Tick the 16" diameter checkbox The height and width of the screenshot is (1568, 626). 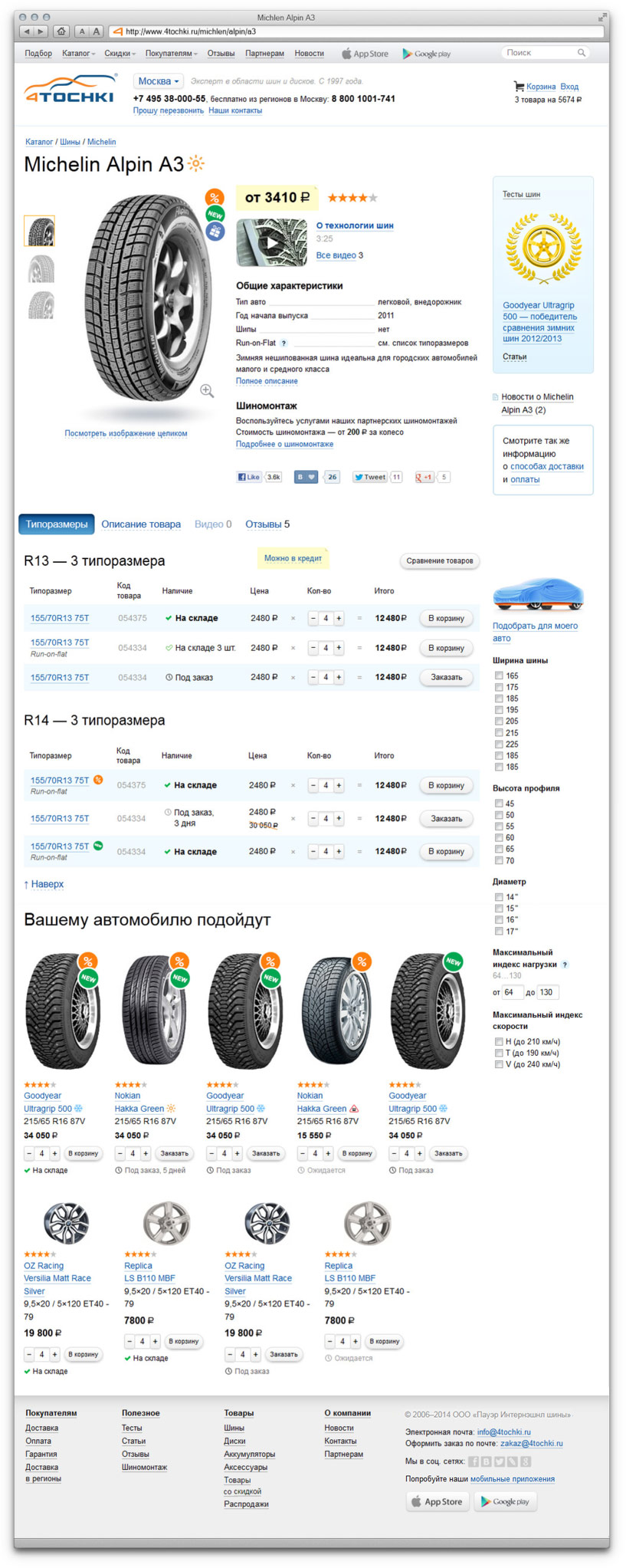499,919
